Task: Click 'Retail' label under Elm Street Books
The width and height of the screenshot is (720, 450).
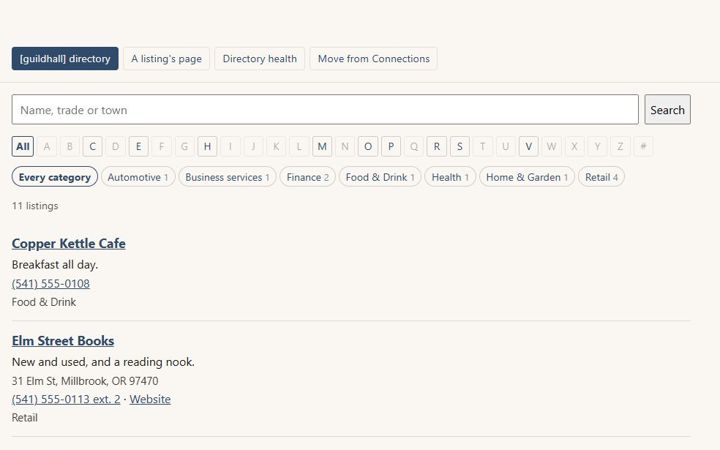Action: pos(25,417)
